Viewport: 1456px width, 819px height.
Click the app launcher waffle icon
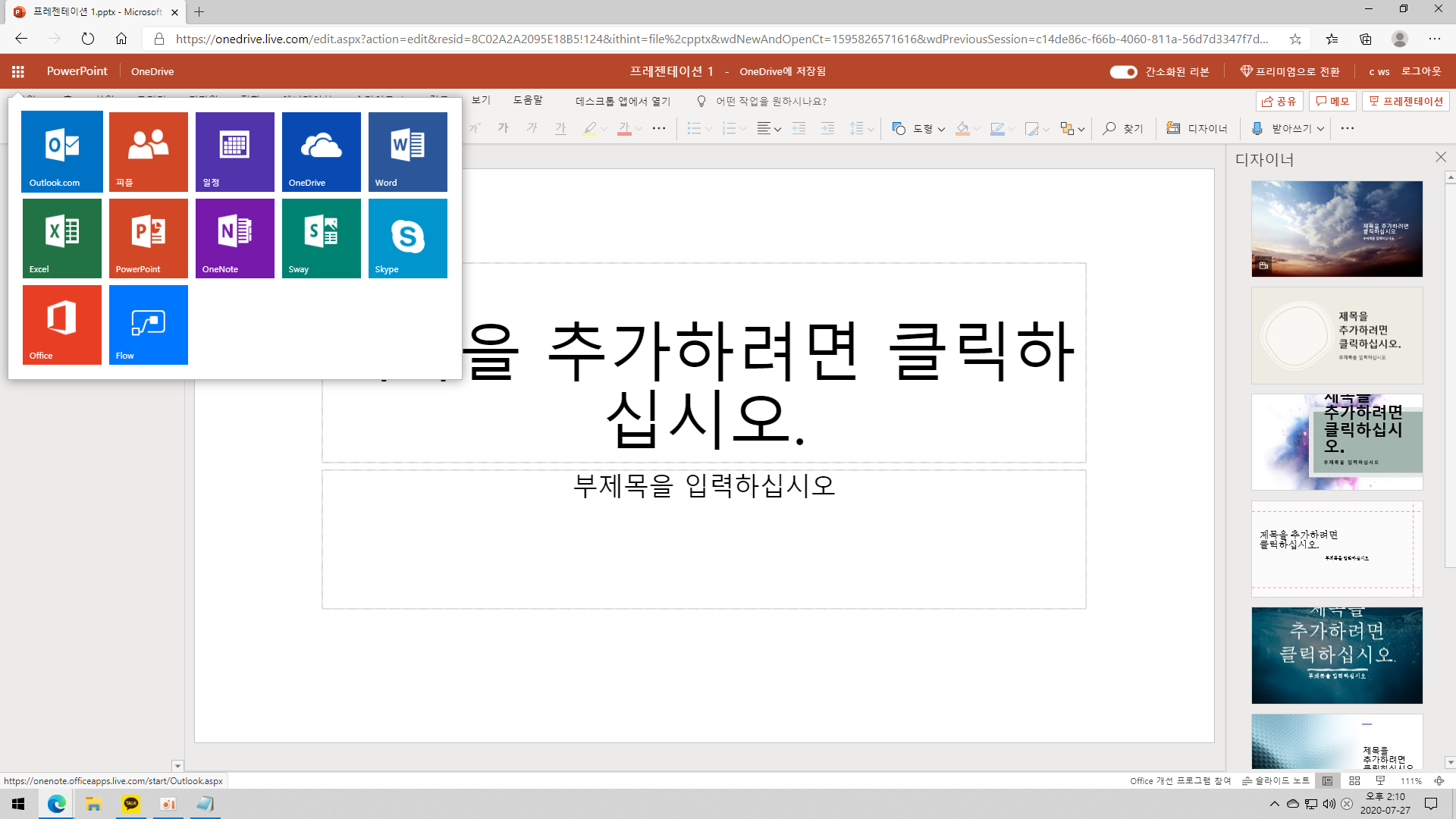click(18, 71)
